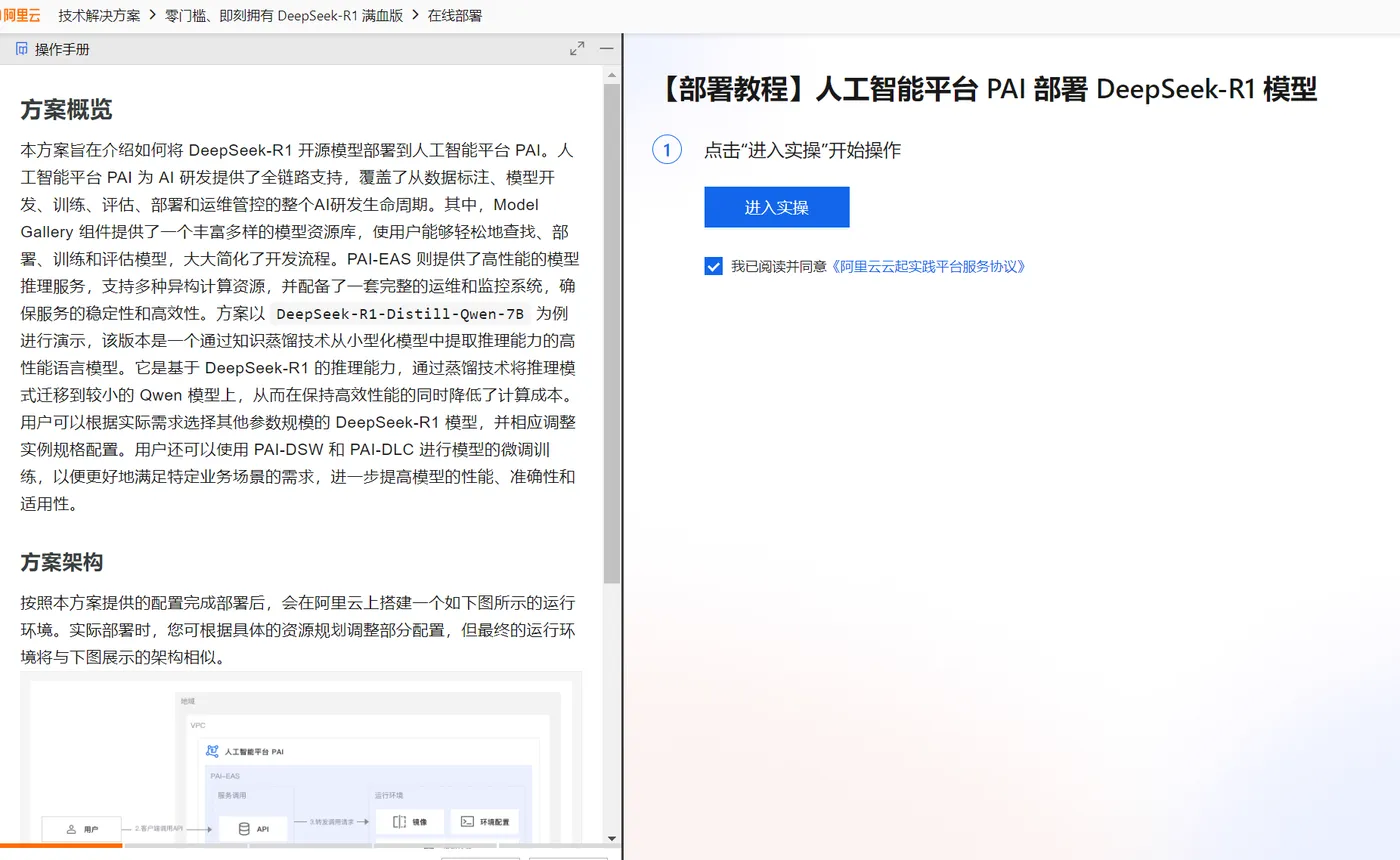1400x860 pixels.
Task: Click the 阿里云 logo in the header
Action: click(21, 16)
